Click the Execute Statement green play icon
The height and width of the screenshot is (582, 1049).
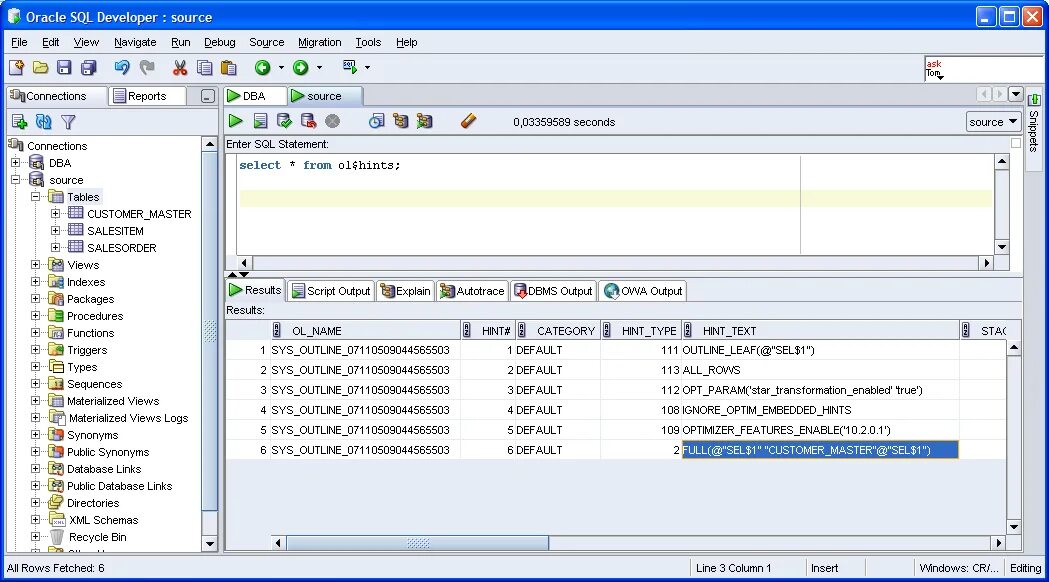point(235,120)
